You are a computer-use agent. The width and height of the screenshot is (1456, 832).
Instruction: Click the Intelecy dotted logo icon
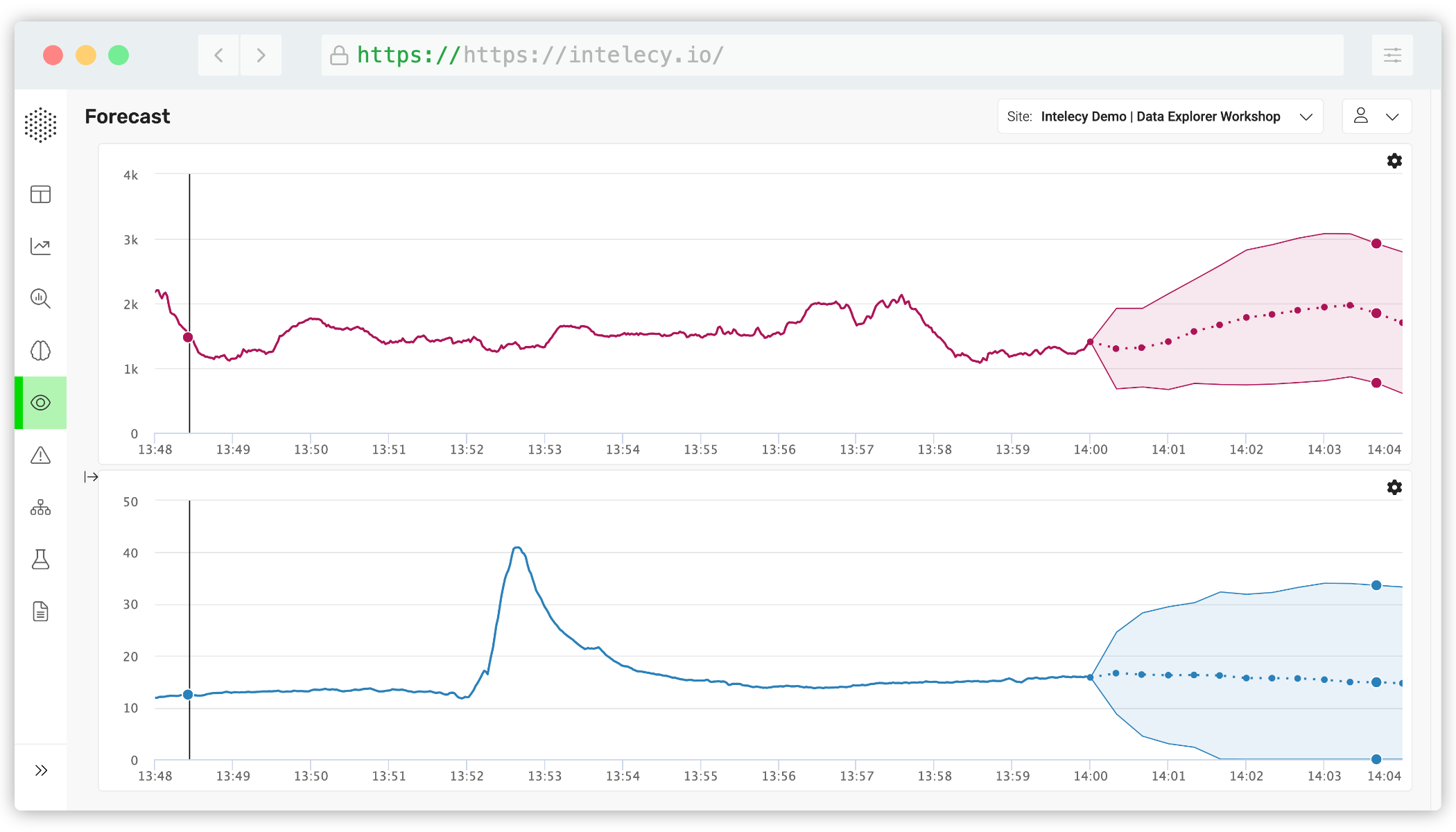pos(40,125)
